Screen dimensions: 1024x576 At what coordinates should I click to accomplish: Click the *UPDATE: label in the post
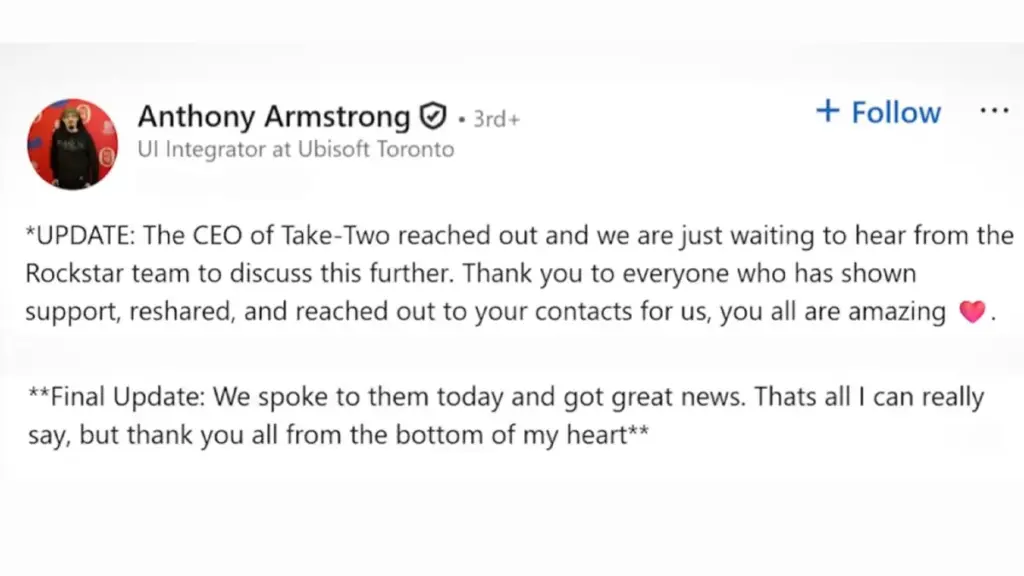[82, 237]
